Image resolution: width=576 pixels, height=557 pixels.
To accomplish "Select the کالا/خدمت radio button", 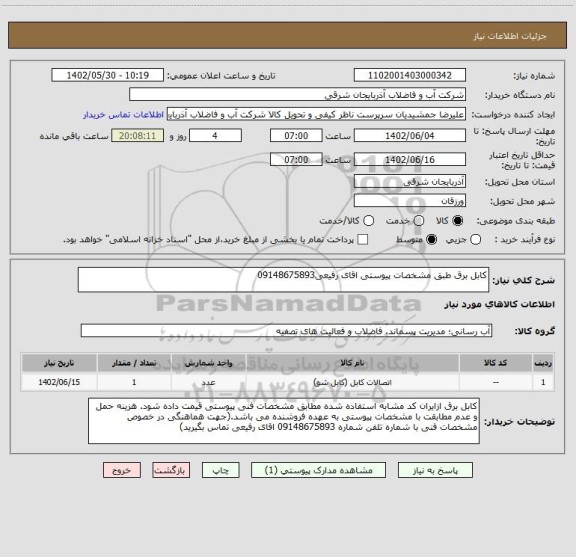I will (x=368, y=221).
